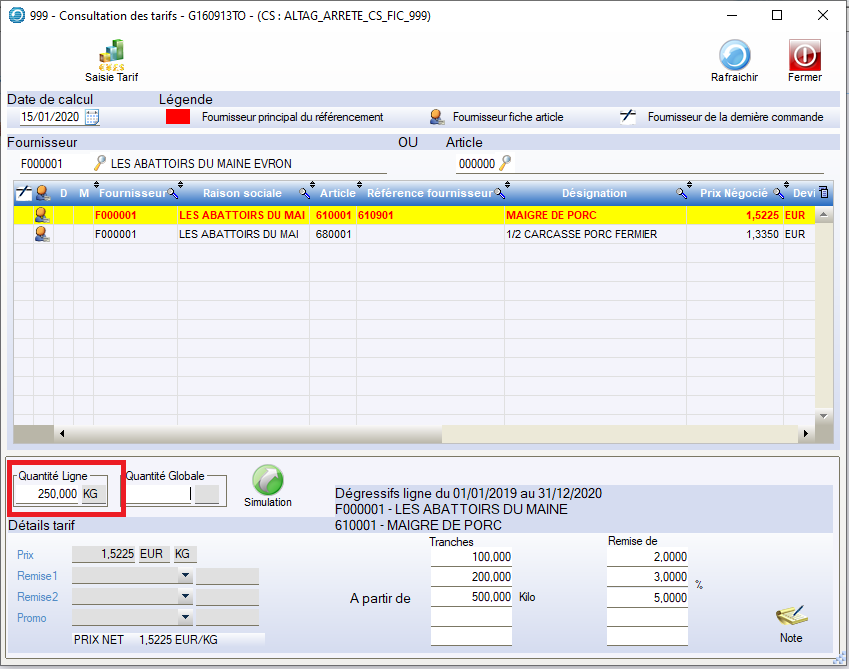Click the red Fermer icon
The image size is (849, 669).
coord(804,56)
